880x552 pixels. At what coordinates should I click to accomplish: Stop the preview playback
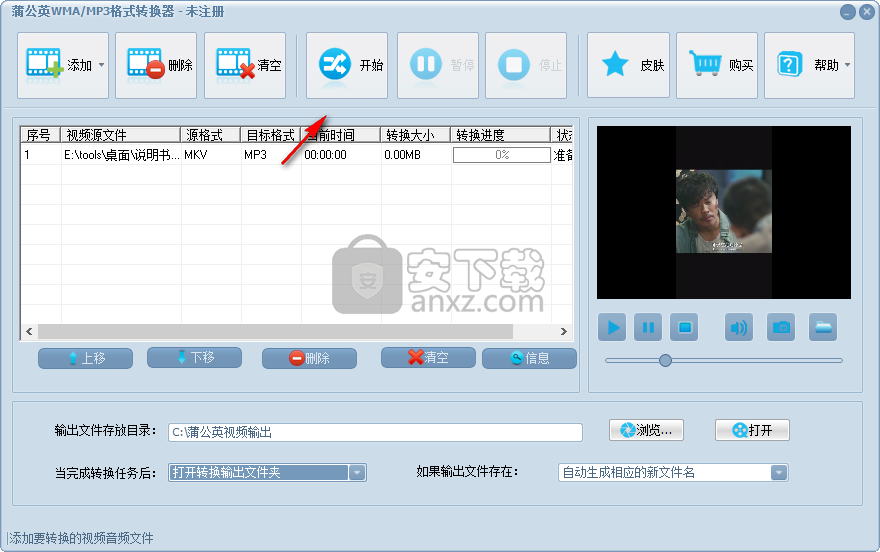[x=684, y=327]
